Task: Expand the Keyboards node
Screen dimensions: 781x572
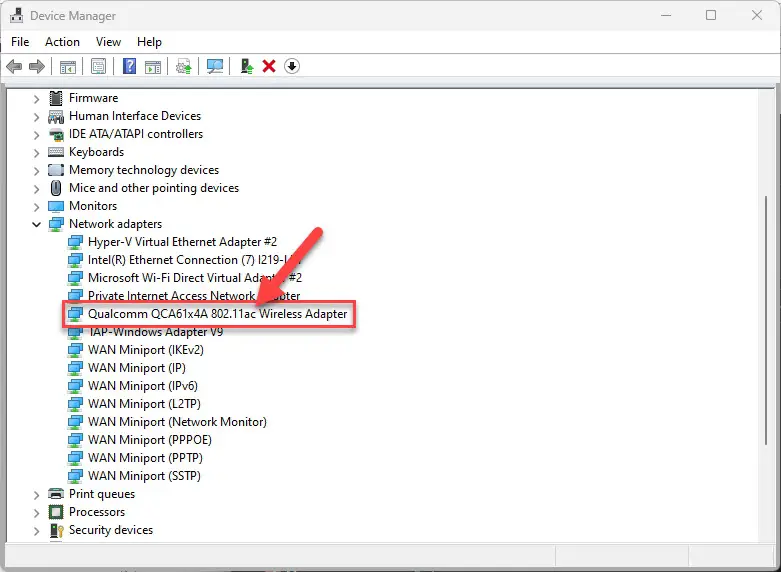Action: point(36,152)
